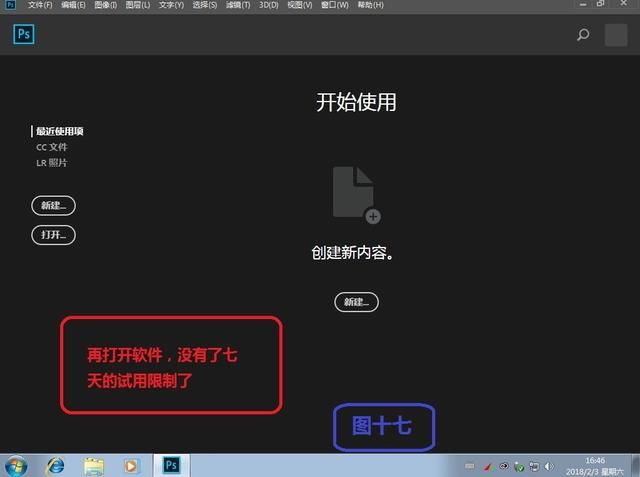Click the green shield security tray icon

tap(519, 466)
